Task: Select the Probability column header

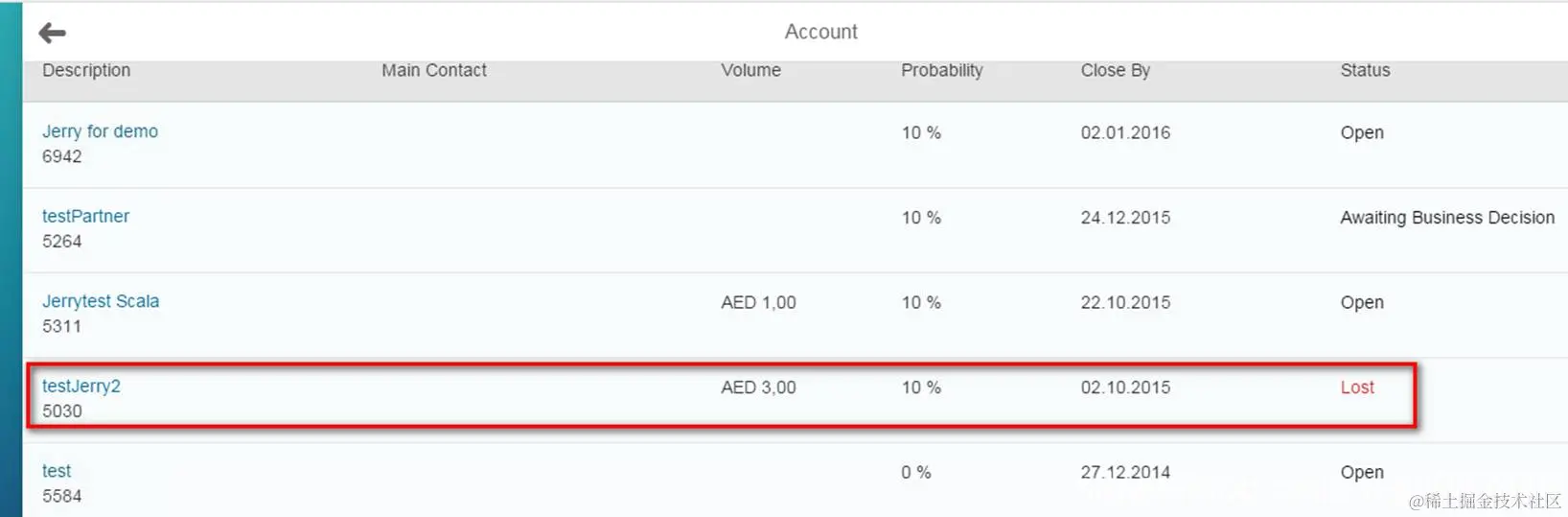Action: [x=942, y=70]
